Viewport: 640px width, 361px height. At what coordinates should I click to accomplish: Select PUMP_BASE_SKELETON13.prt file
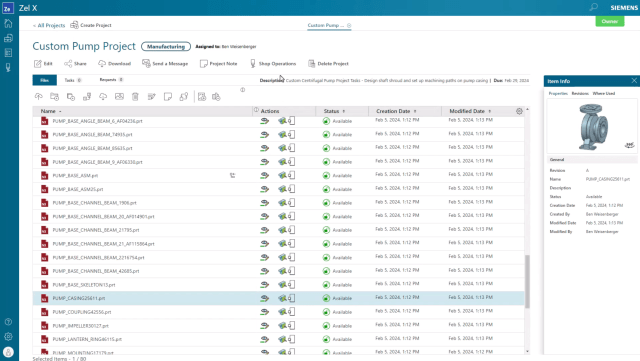point(84,285)
